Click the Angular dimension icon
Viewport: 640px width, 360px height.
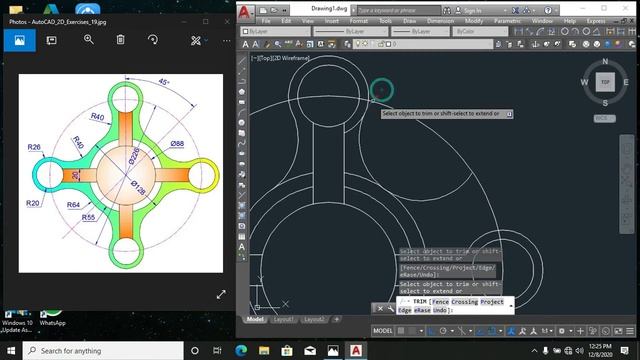[x=596, y=31]
